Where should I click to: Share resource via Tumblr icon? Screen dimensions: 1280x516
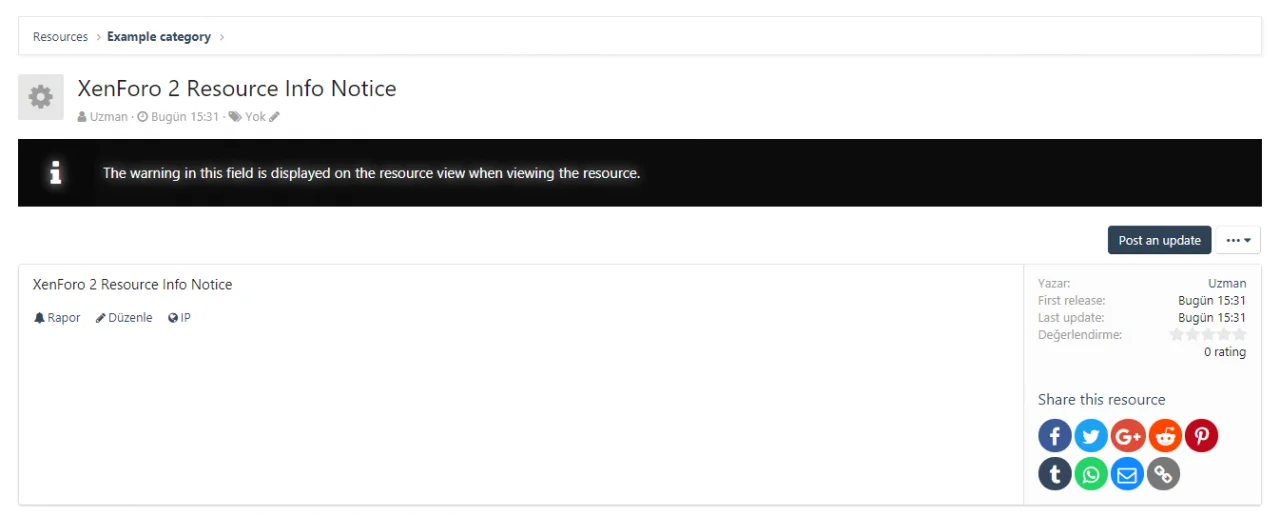[x=1055, y=473]
